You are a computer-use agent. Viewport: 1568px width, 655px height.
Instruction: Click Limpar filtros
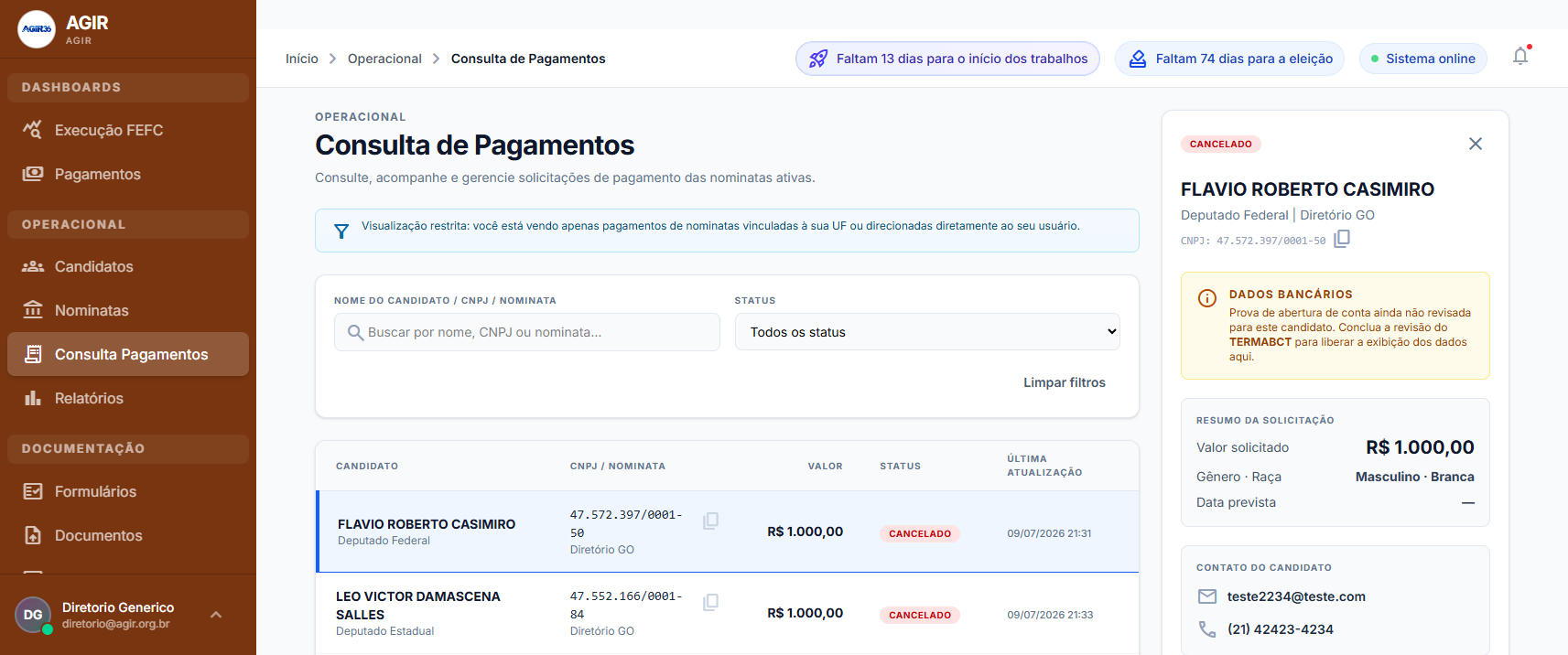[x=1065, y=382]
